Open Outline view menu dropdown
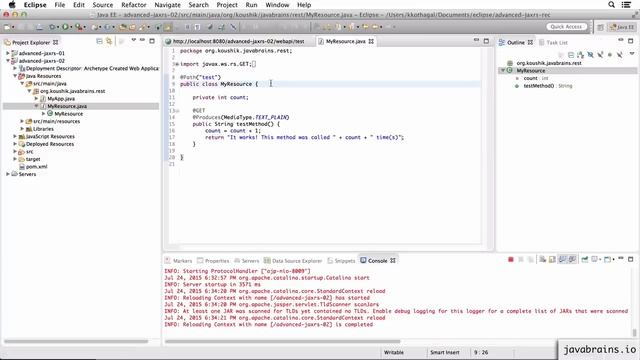640x360 pixels. point(632,54)
